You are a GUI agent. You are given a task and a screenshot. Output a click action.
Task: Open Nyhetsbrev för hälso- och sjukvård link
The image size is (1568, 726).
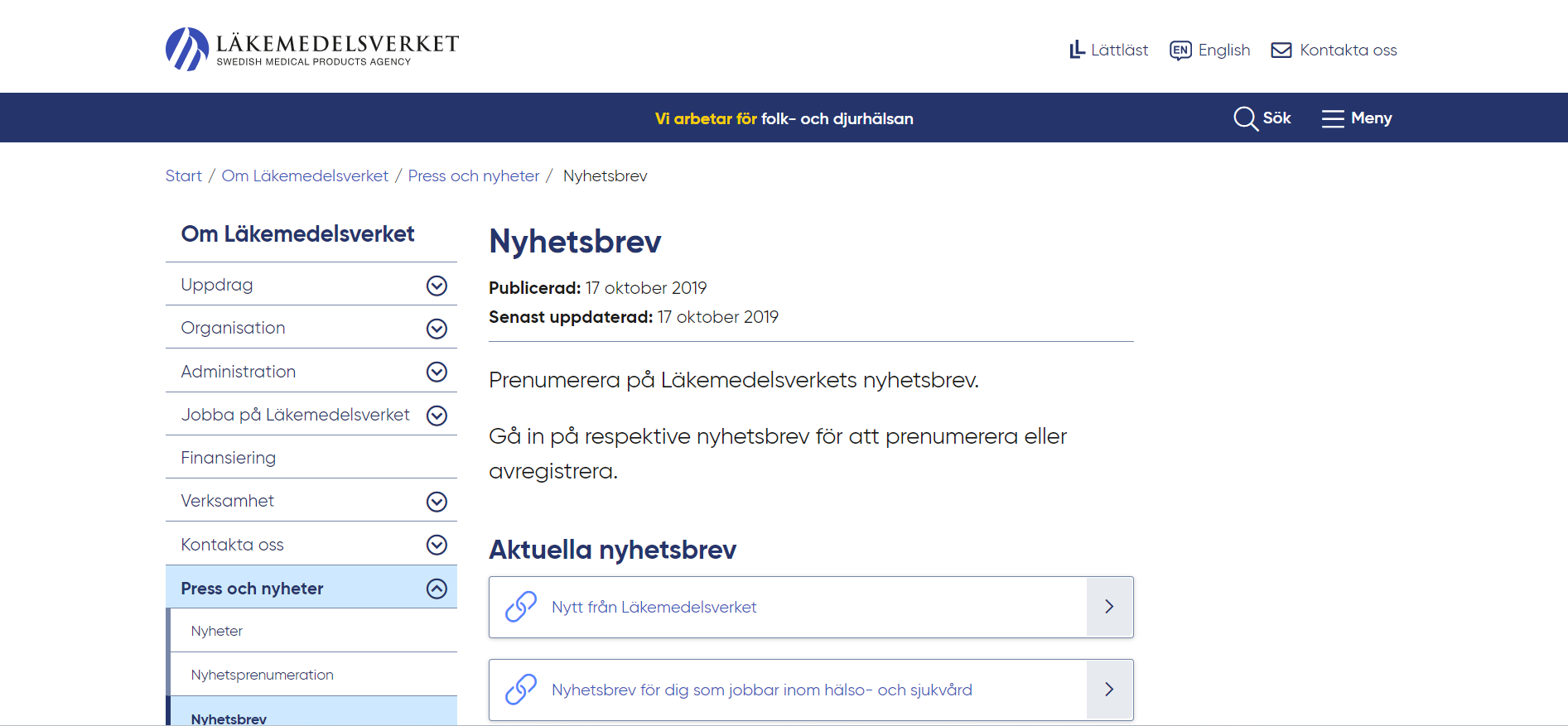(762, 690)
